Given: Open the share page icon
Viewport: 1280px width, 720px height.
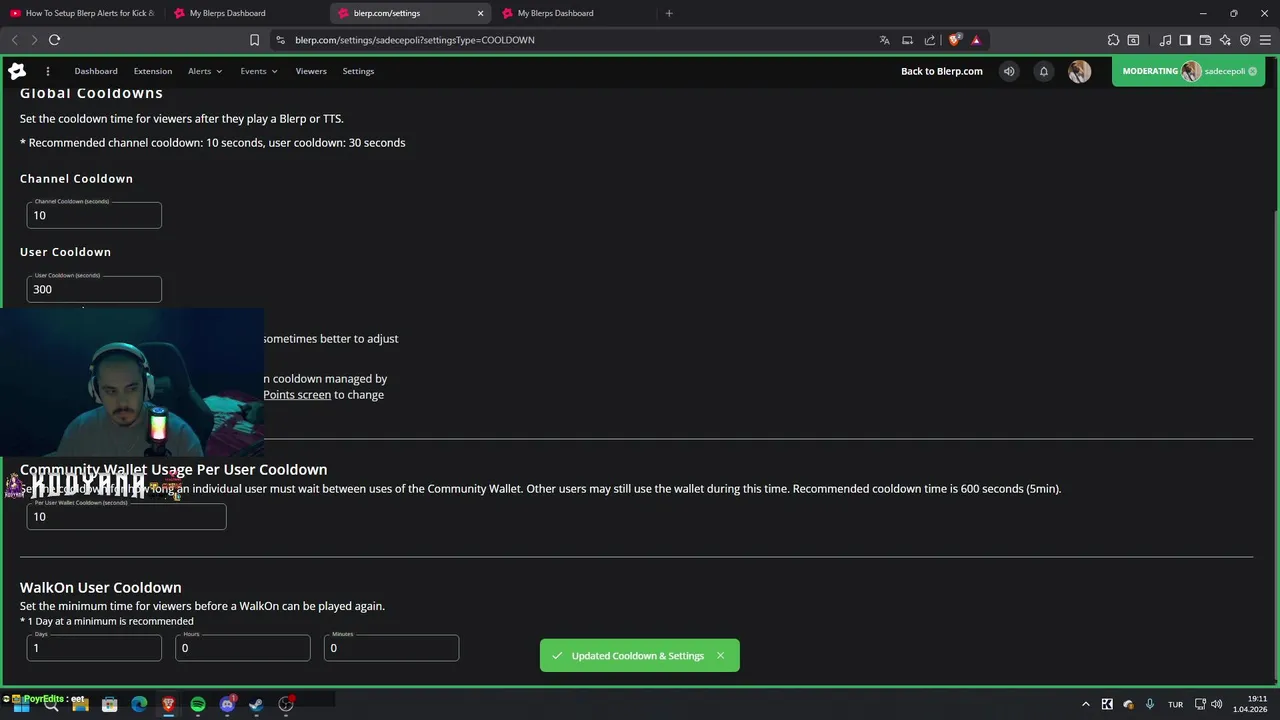Looking at the screenshot, I should click(930, 40).
